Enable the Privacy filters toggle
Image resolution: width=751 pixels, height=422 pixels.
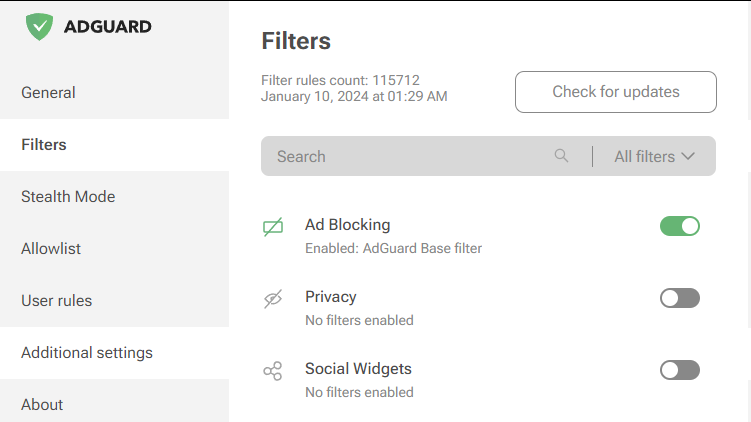coord(679,298)
